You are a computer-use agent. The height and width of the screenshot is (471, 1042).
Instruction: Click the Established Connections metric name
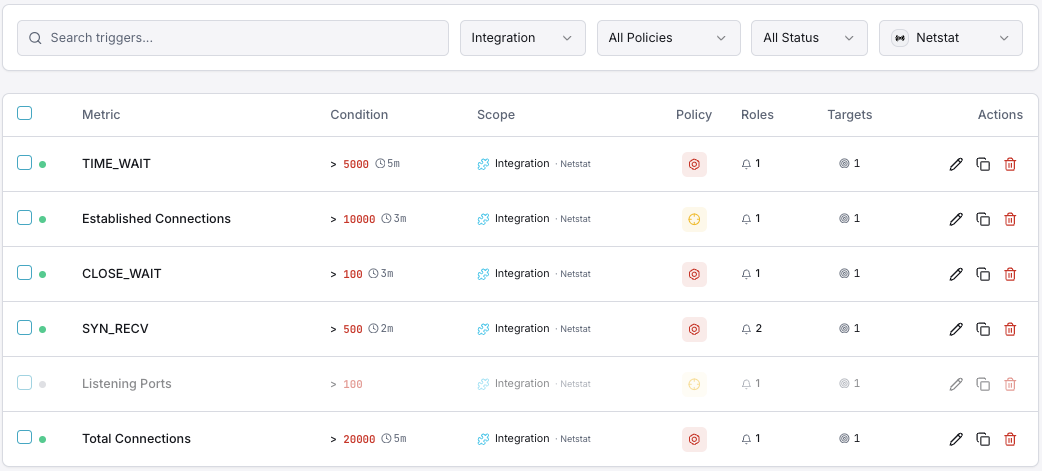156,219
